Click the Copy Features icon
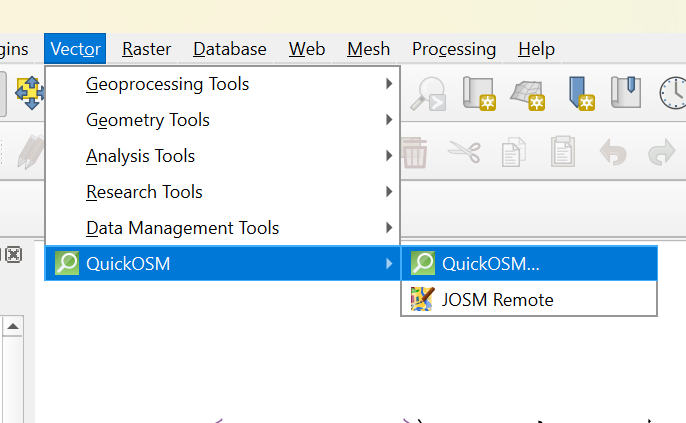This screenshot has width=686, height=423. click(514, 152)
